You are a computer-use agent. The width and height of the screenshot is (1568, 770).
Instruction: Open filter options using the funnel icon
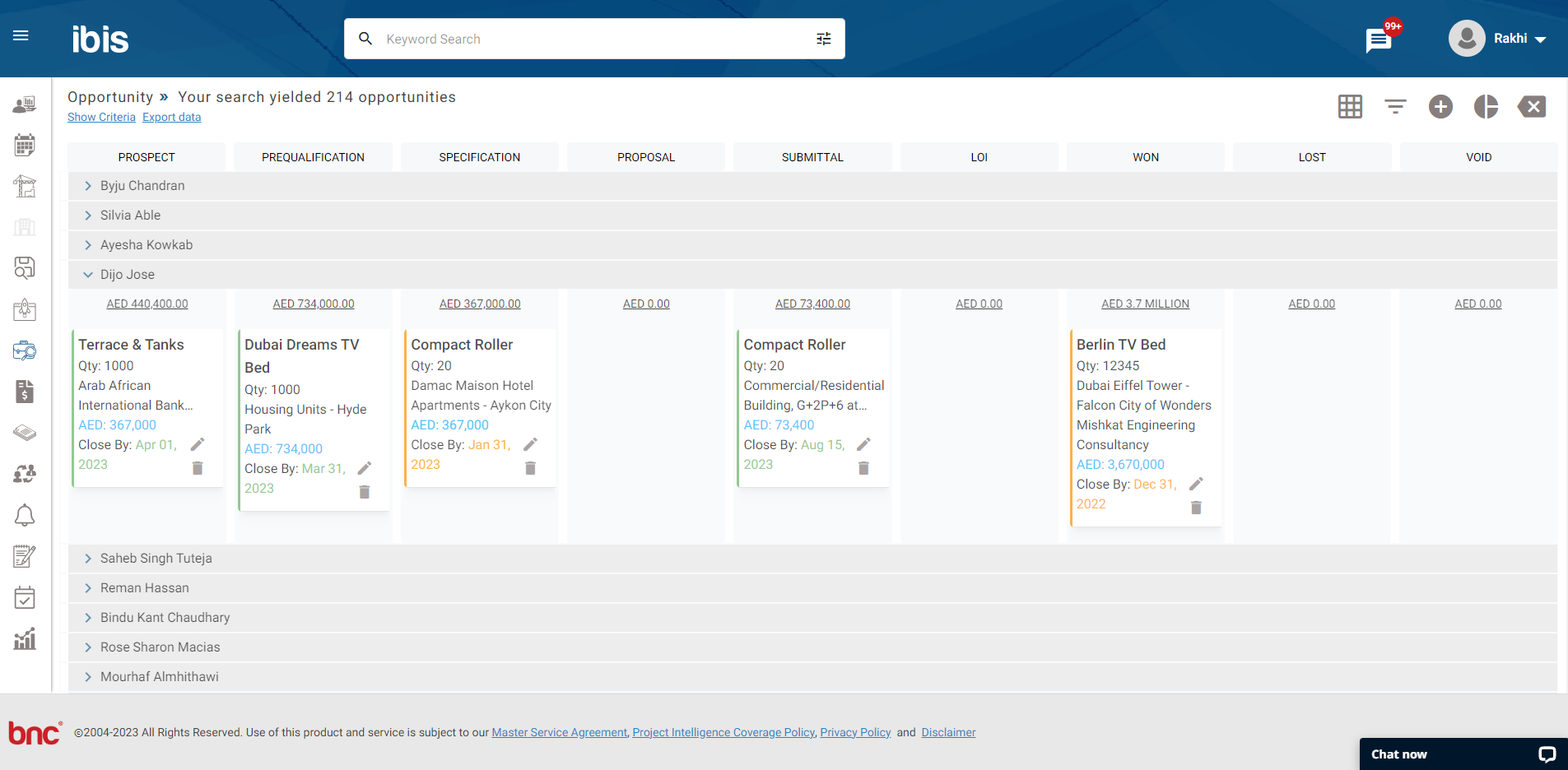[1394, 106]
